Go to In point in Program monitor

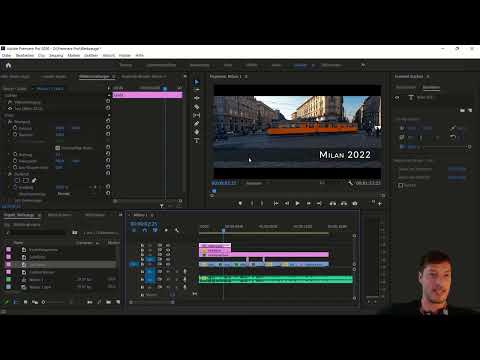click(x=276, y=203)
